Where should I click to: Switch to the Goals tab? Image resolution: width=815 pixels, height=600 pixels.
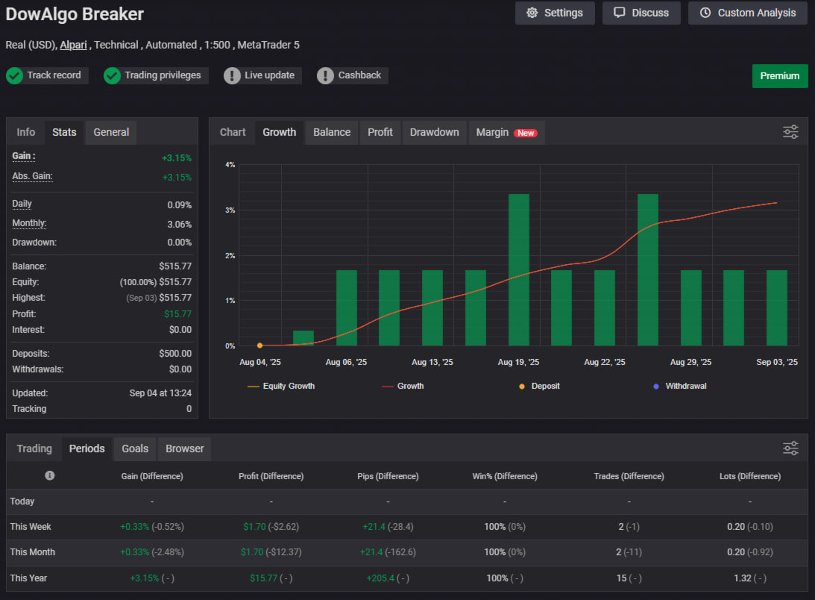[x=135, y=449]
